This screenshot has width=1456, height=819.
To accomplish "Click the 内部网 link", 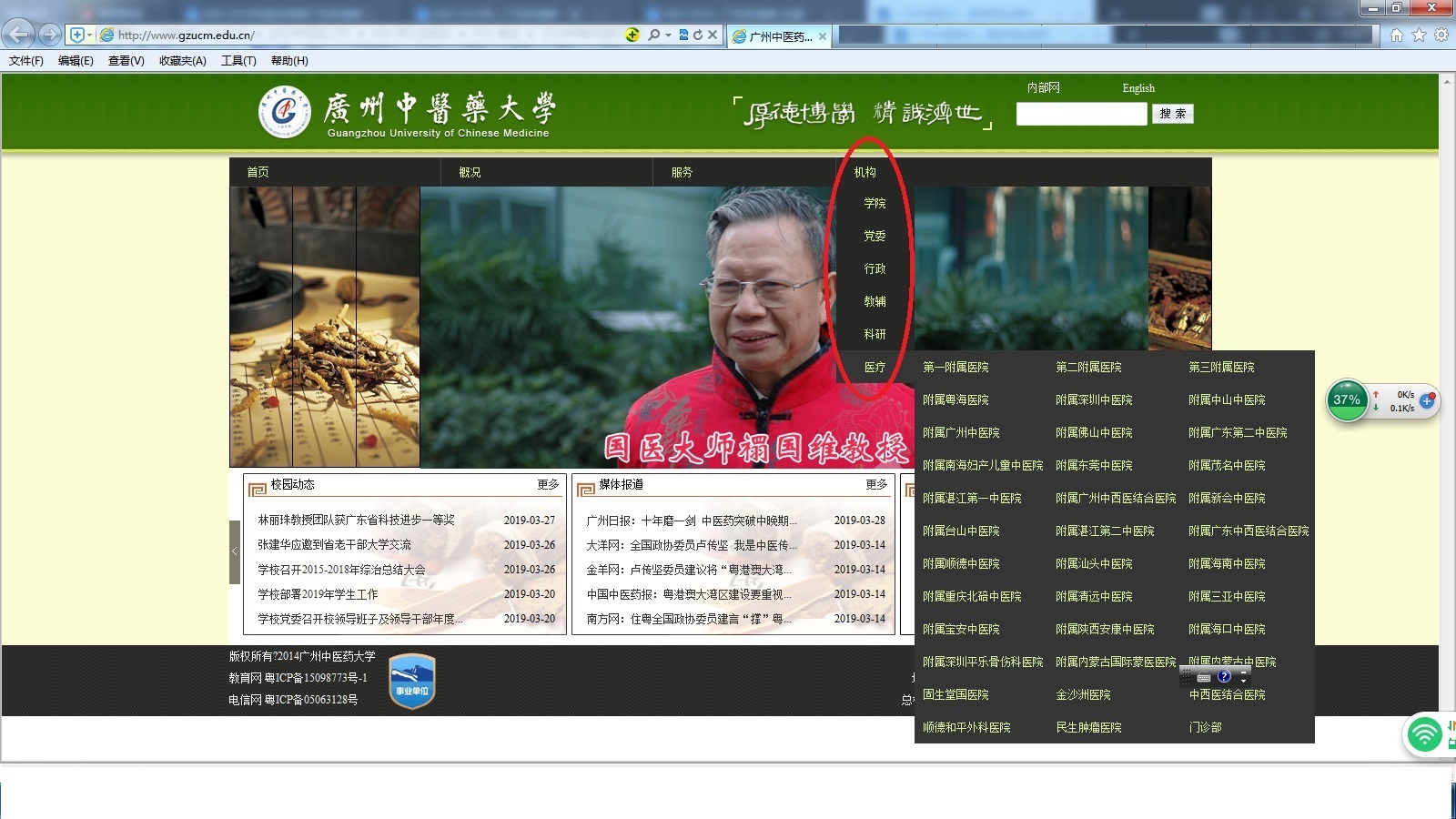I will 1043,88.
